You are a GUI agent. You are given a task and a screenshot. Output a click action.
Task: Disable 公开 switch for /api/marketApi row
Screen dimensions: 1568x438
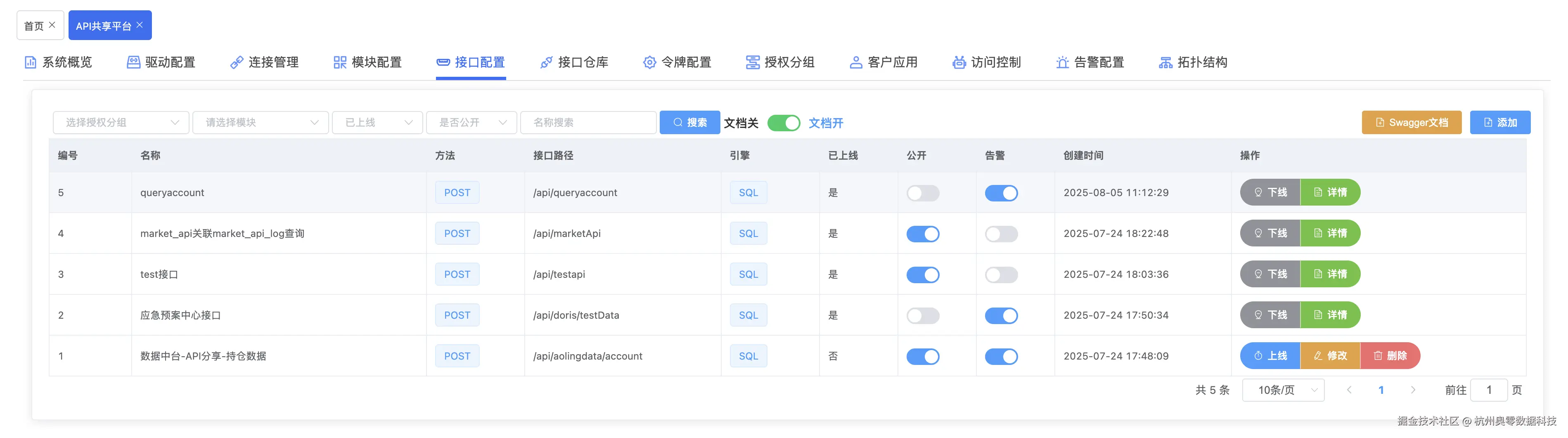923,234
